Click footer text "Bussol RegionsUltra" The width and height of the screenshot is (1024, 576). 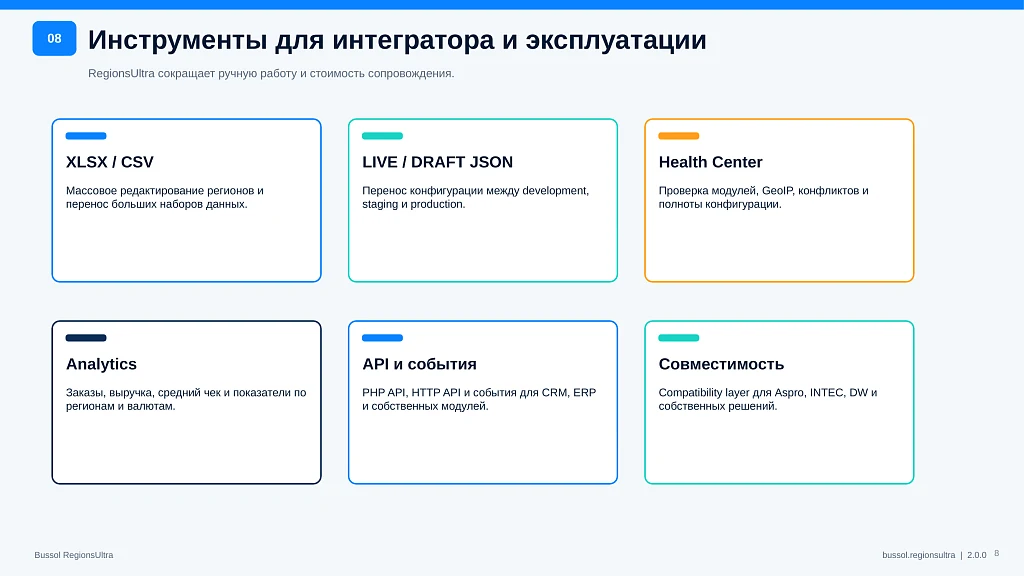click(74, 555)
